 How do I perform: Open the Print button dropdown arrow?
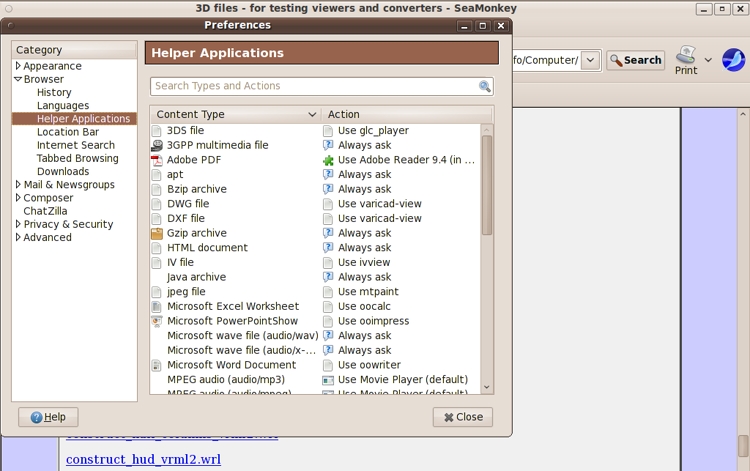click(708, 60)
